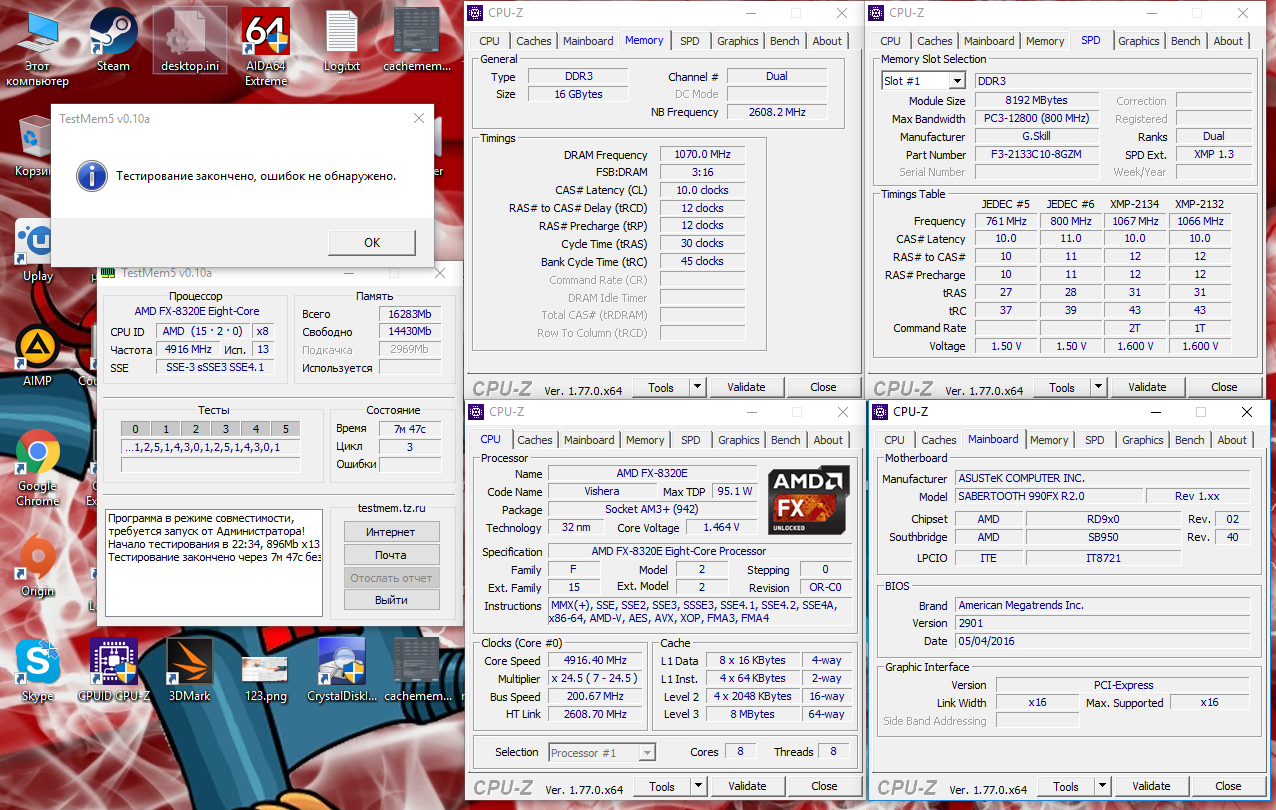Select the Log.txt file icon
This screenshot has width=1276, height=810.
342,40
